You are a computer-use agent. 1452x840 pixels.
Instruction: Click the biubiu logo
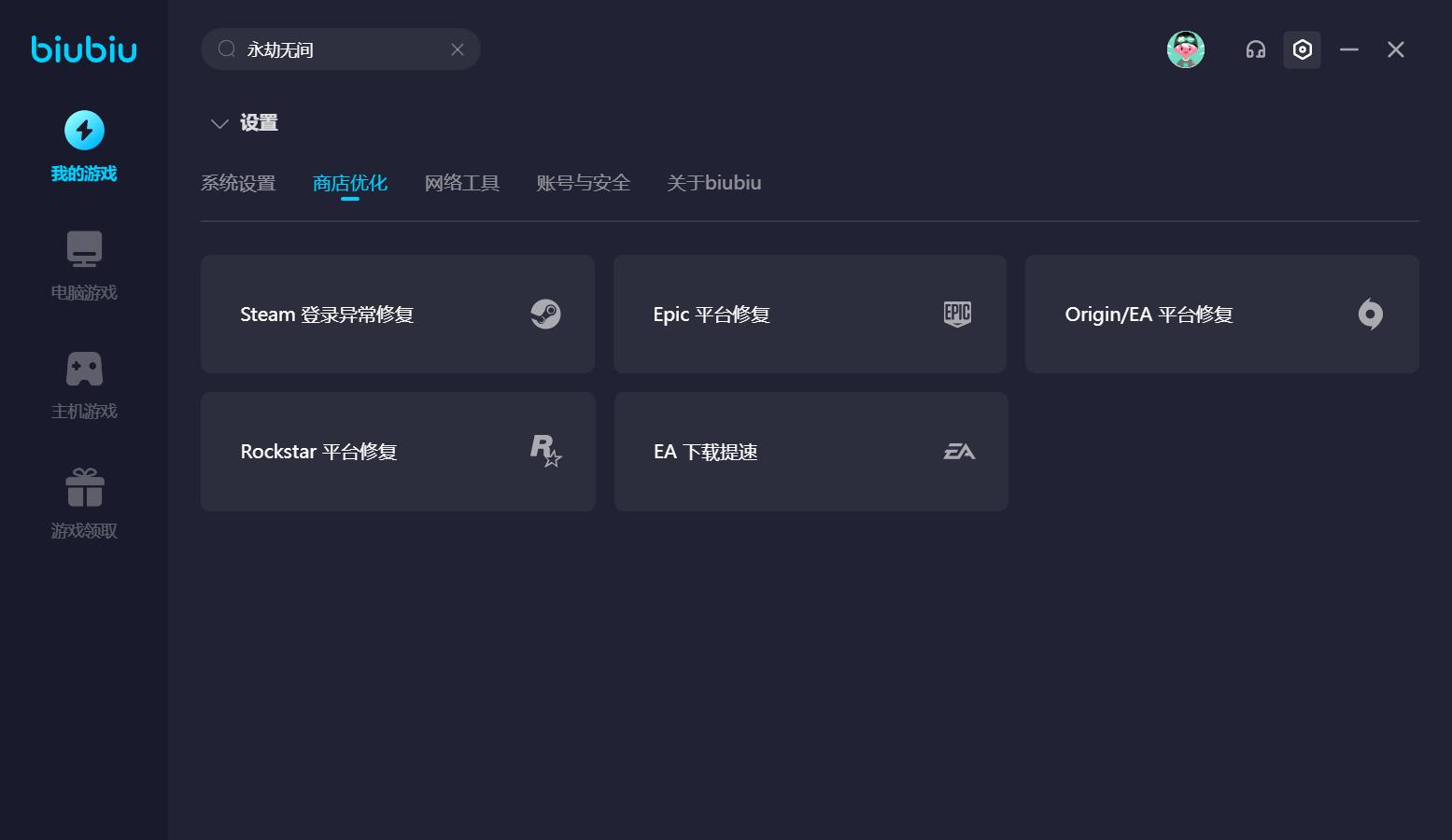[84, 49]
